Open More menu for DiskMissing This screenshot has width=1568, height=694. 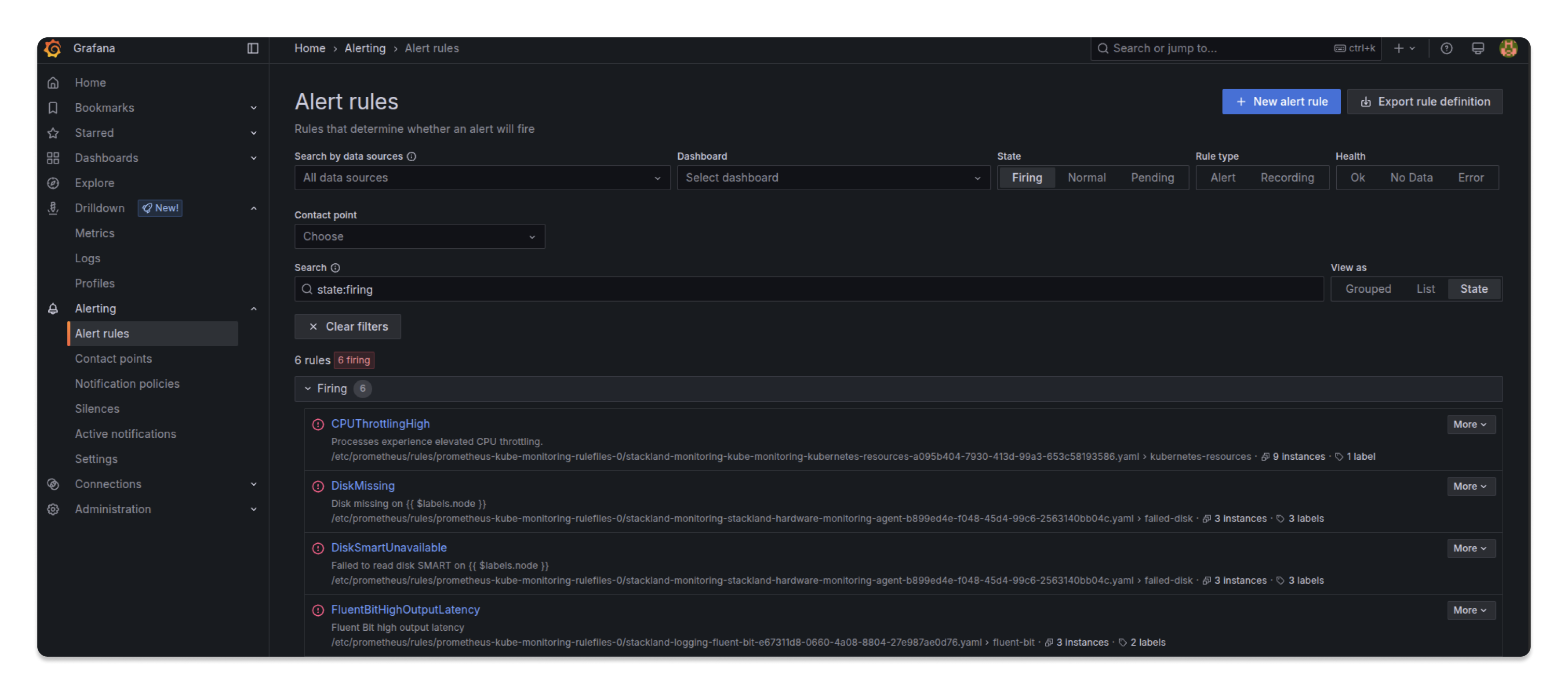click(x=1471, y=487)
